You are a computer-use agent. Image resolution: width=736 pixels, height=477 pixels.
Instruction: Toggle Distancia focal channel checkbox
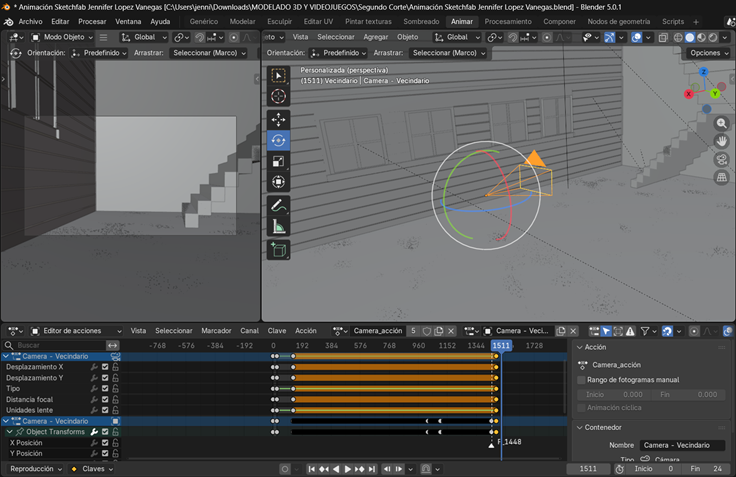[x=105, y=399]
